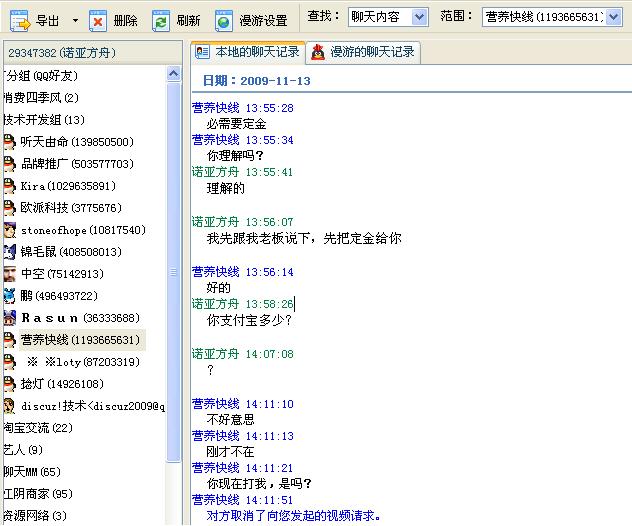The width and height of the screenshot is (632, 526).
Task: Expand the 艺人 (9) group
Action: 23,450
